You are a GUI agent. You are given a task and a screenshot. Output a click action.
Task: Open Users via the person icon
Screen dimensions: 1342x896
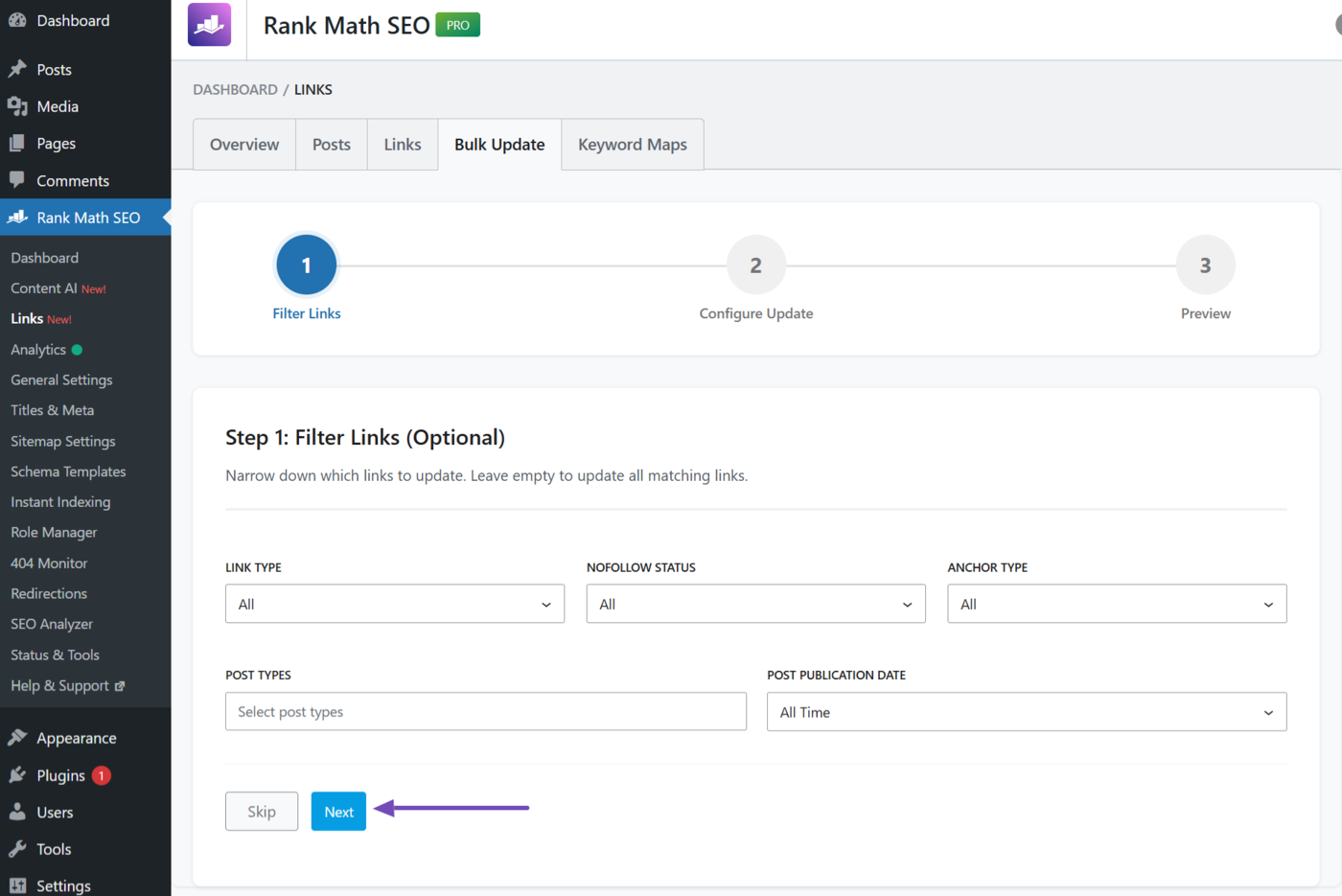click(17, 813)
